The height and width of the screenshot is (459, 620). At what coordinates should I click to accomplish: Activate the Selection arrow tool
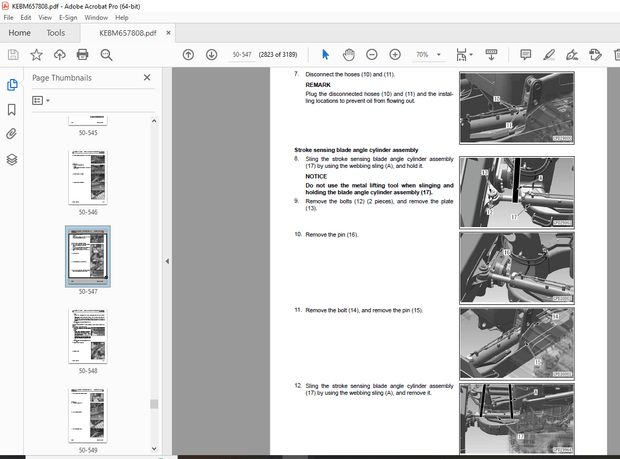tap(325, 55)
